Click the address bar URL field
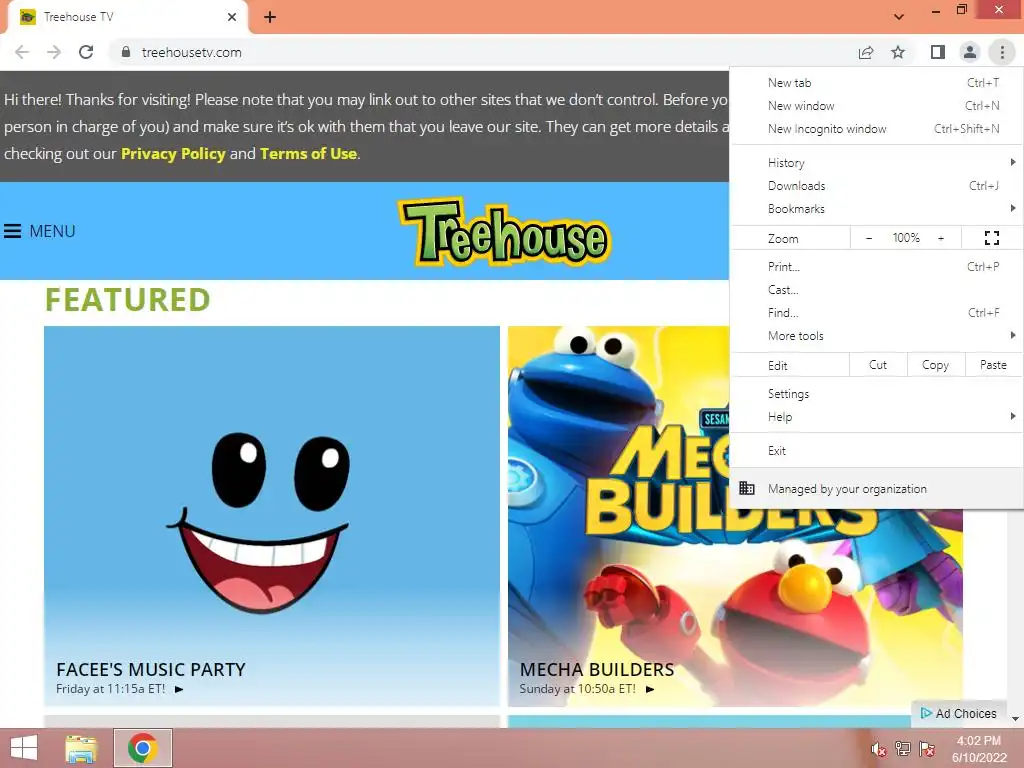Viewport: 1024px width, 768px height. tap(483, 52)
